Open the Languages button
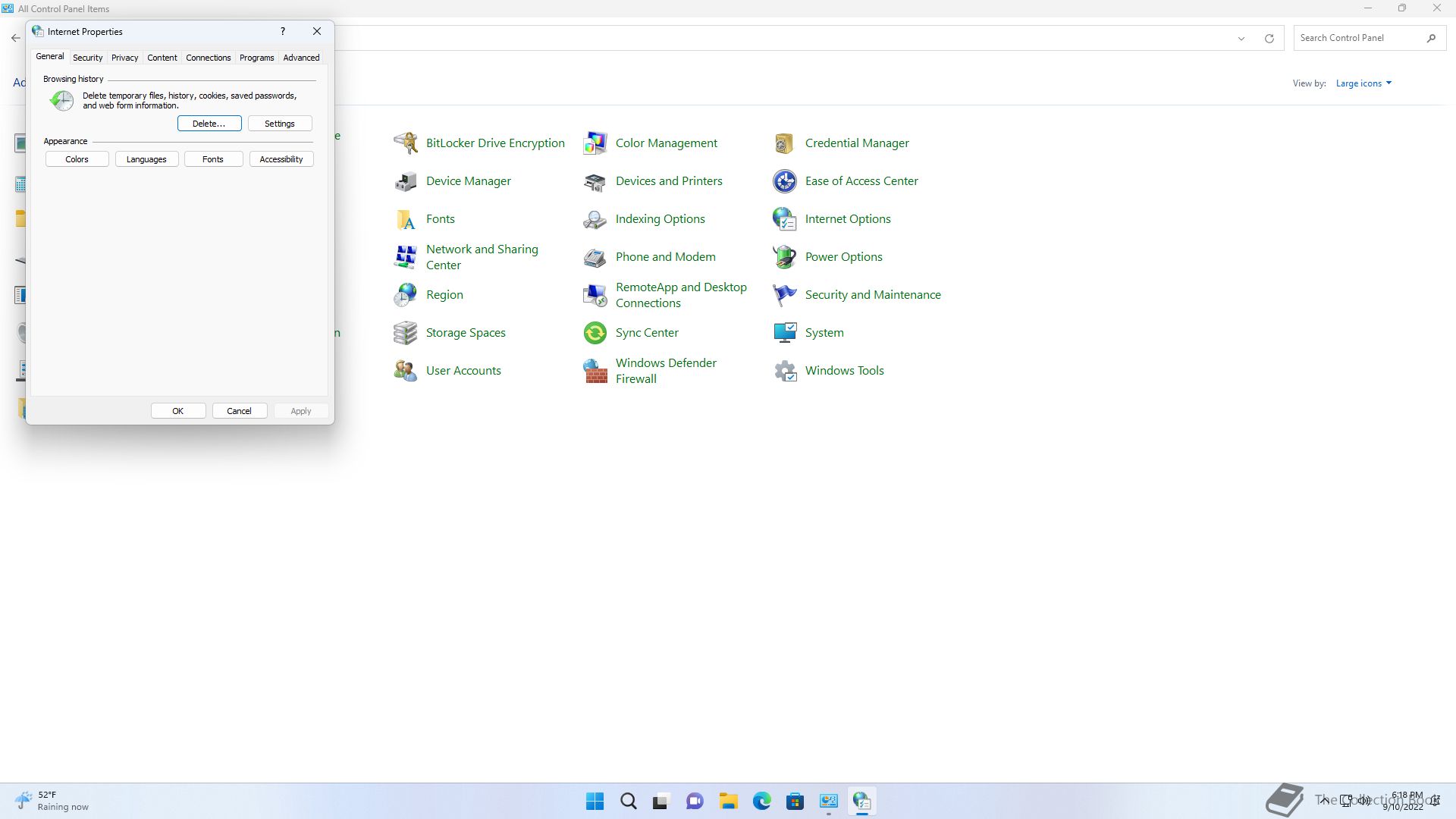Screen dimensions: 1456x819 [146, 159]
